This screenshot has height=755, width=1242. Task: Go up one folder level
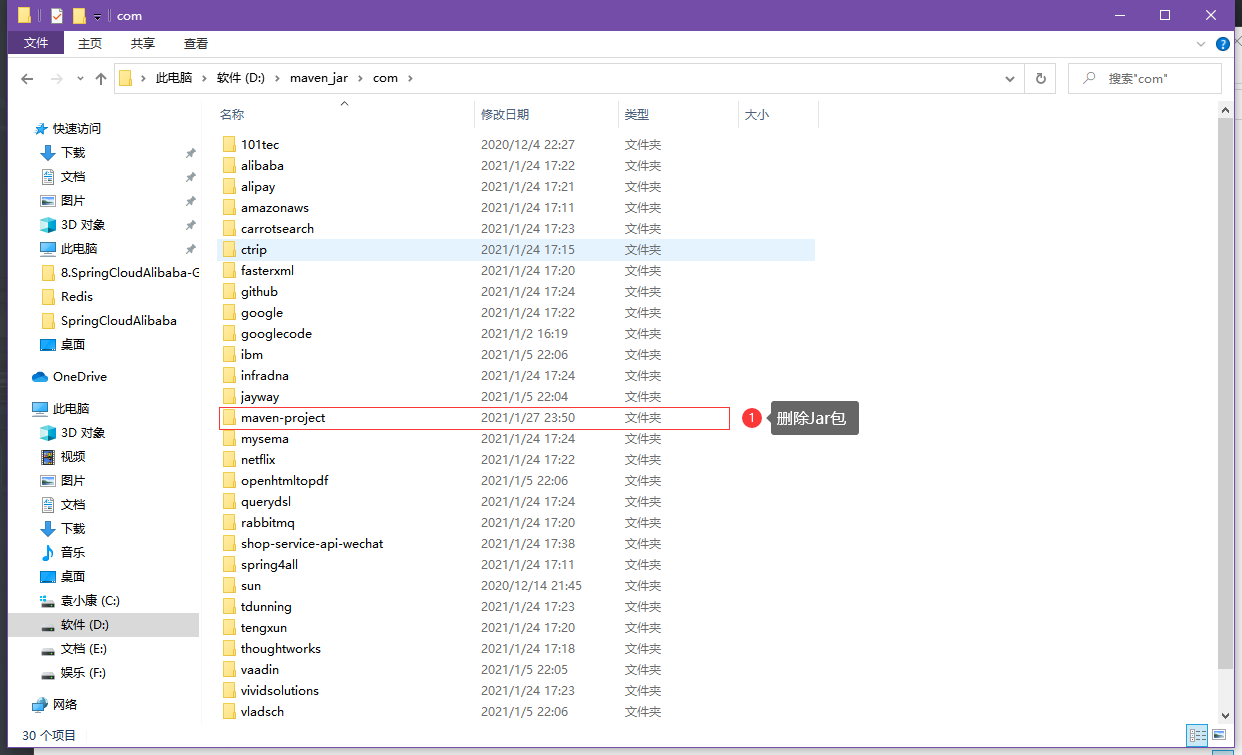point(101,78)
